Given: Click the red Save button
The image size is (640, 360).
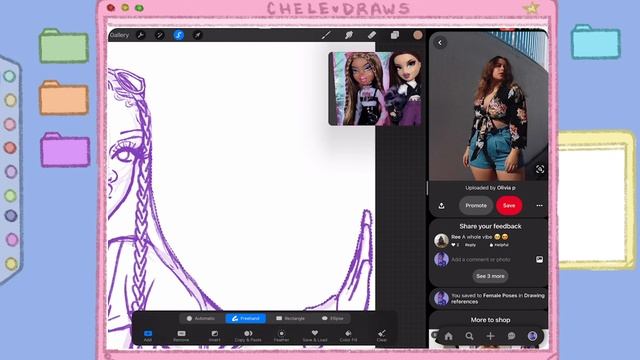Looking at the screenshot, I should click(509, 205).
